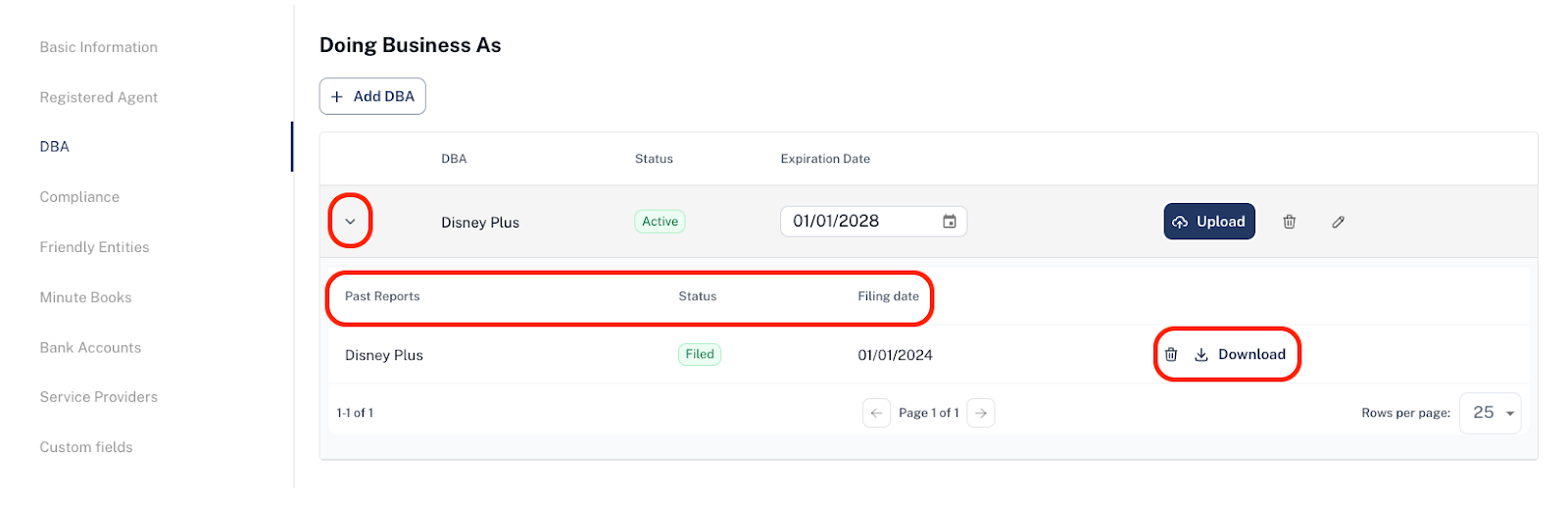1568x510 pixels.
Task: Delete the filed Disney Plus report
Action: [x=1171, y=355]
